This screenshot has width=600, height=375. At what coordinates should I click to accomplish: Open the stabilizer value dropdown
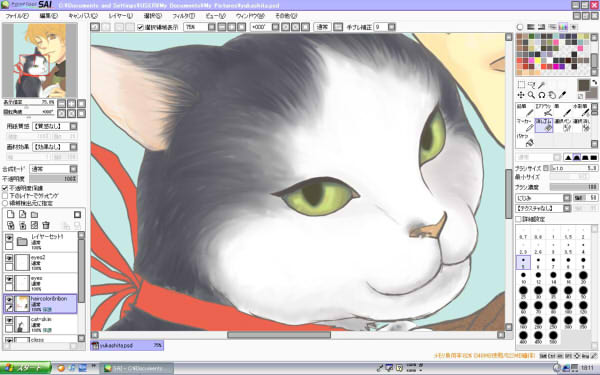point(391,27)
